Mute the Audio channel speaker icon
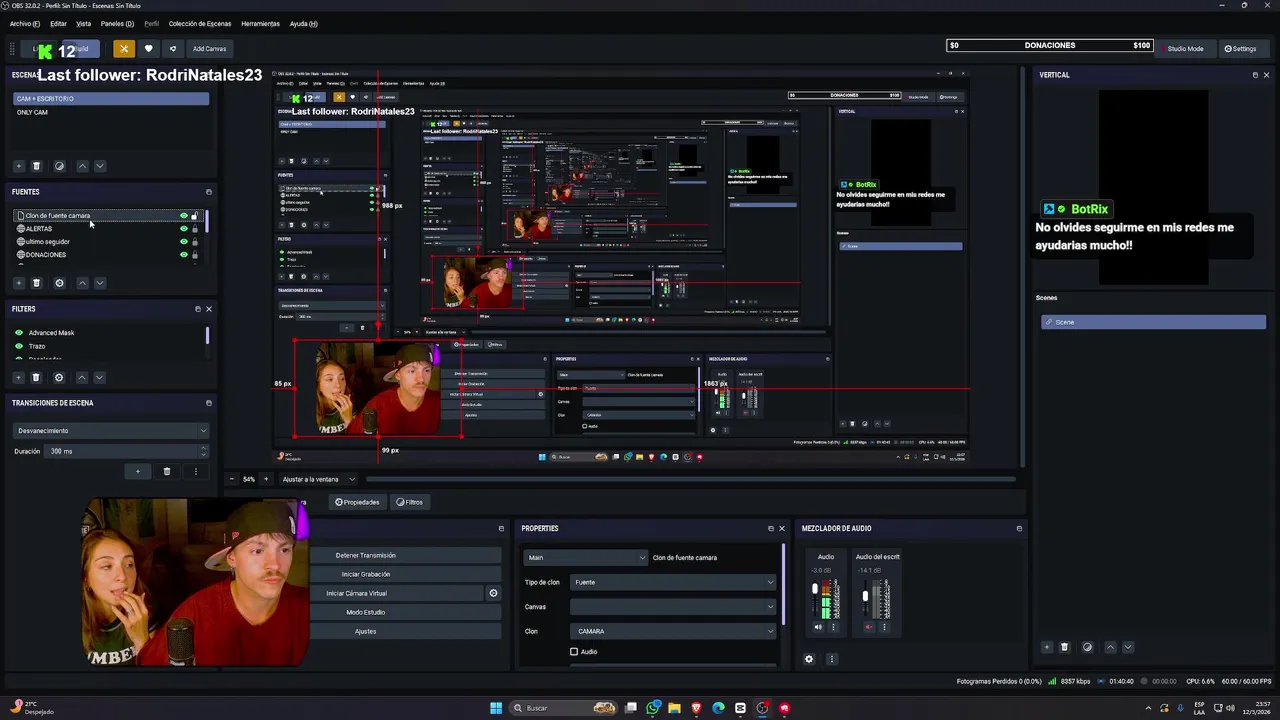The image size is (1280, 720). [x=818, y=627]
